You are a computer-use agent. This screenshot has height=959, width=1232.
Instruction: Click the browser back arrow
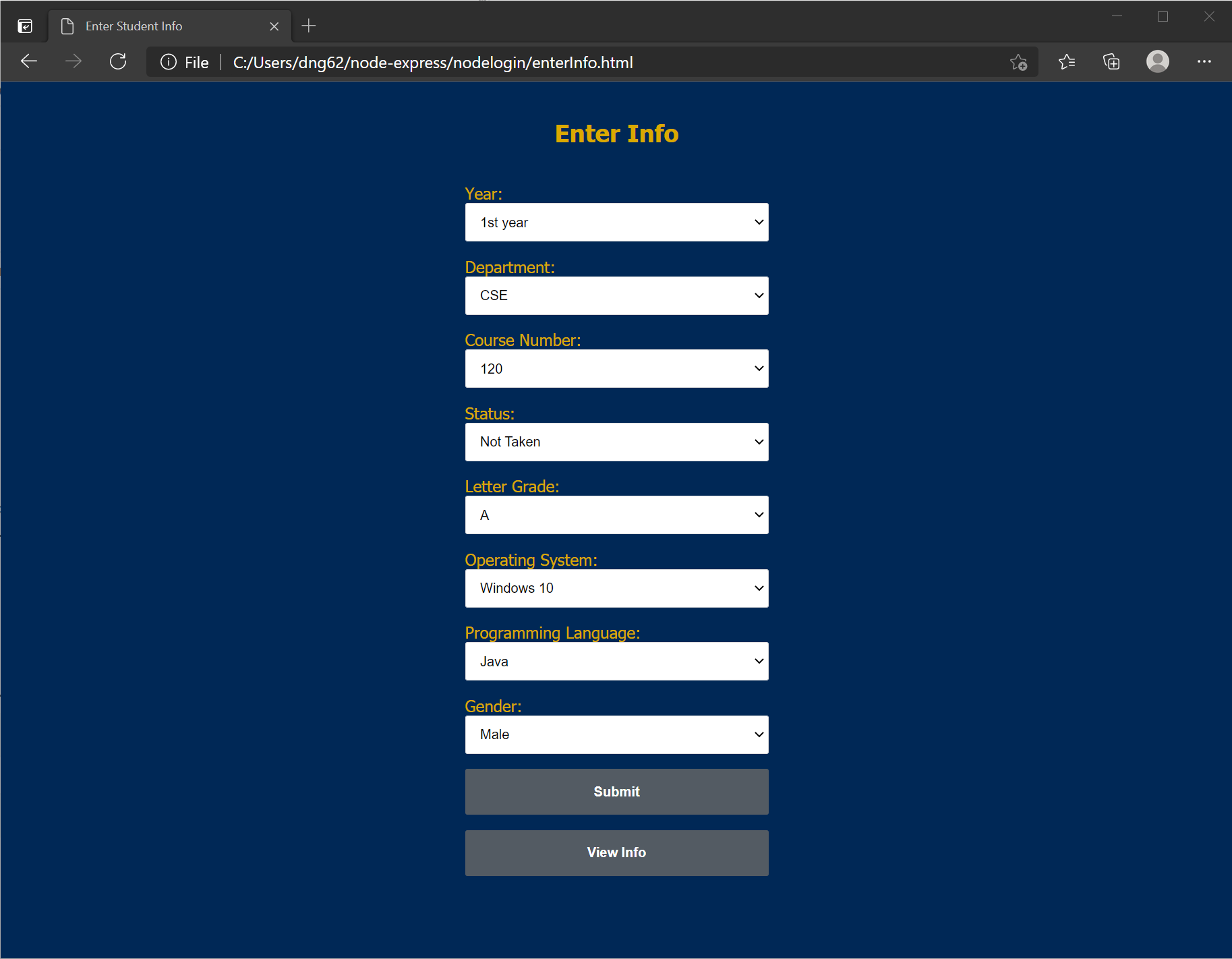tap(29, 61)
